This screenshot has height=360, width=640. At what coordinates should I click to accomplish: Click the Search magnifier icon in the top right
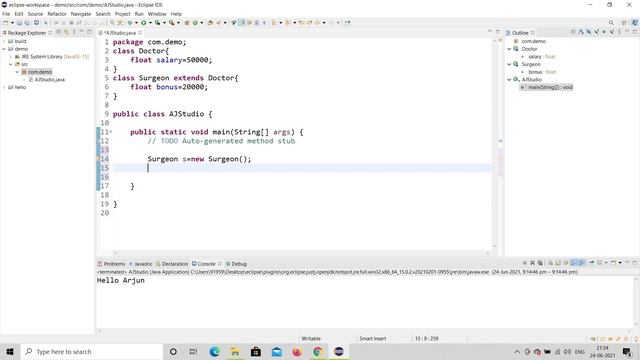tap(611, 23)
